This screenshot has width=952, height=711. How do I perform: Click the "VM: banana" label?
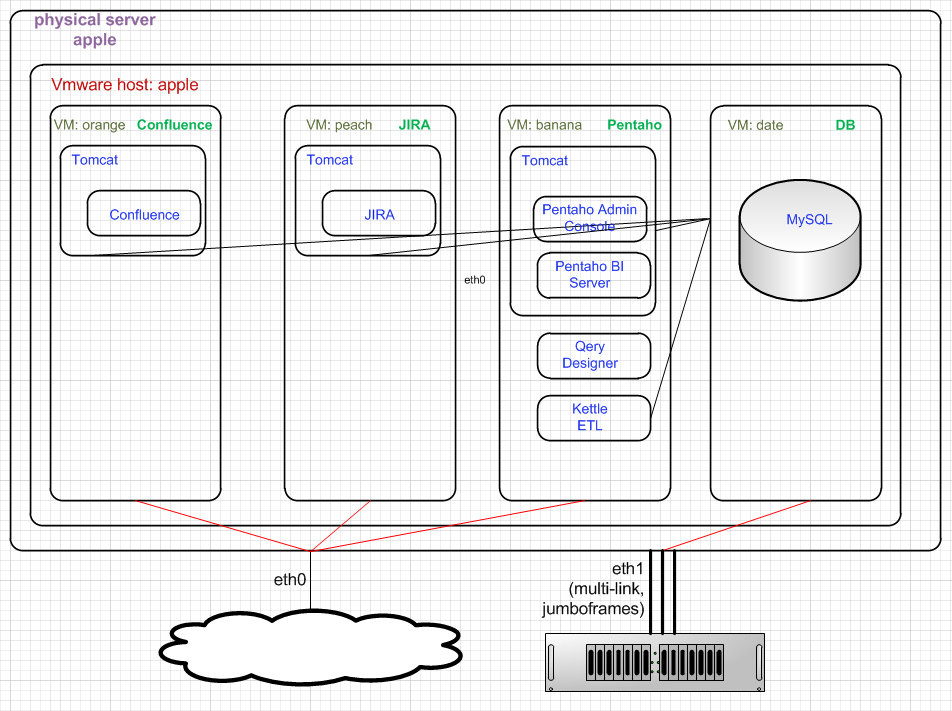pos(545,125)
